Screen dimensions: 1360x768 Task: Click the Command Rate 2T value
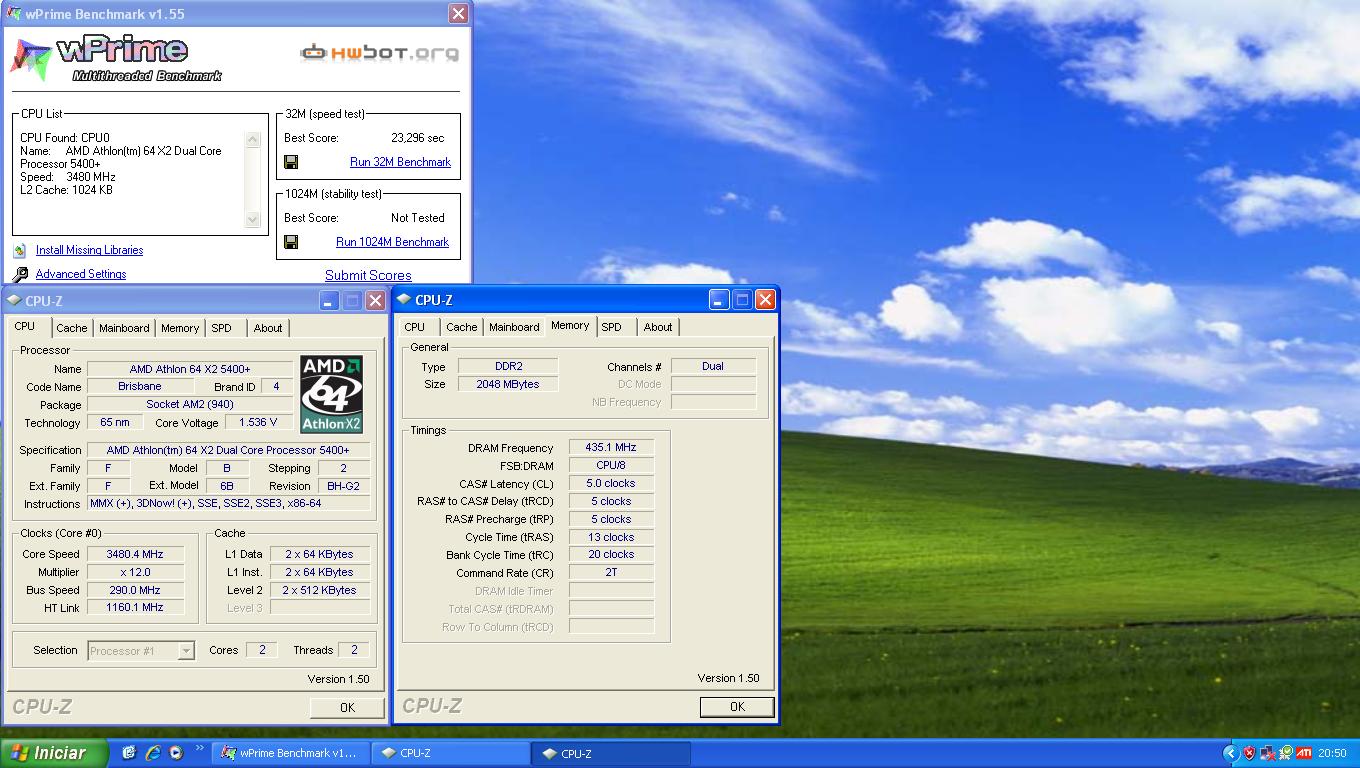(x=611, y=573)
